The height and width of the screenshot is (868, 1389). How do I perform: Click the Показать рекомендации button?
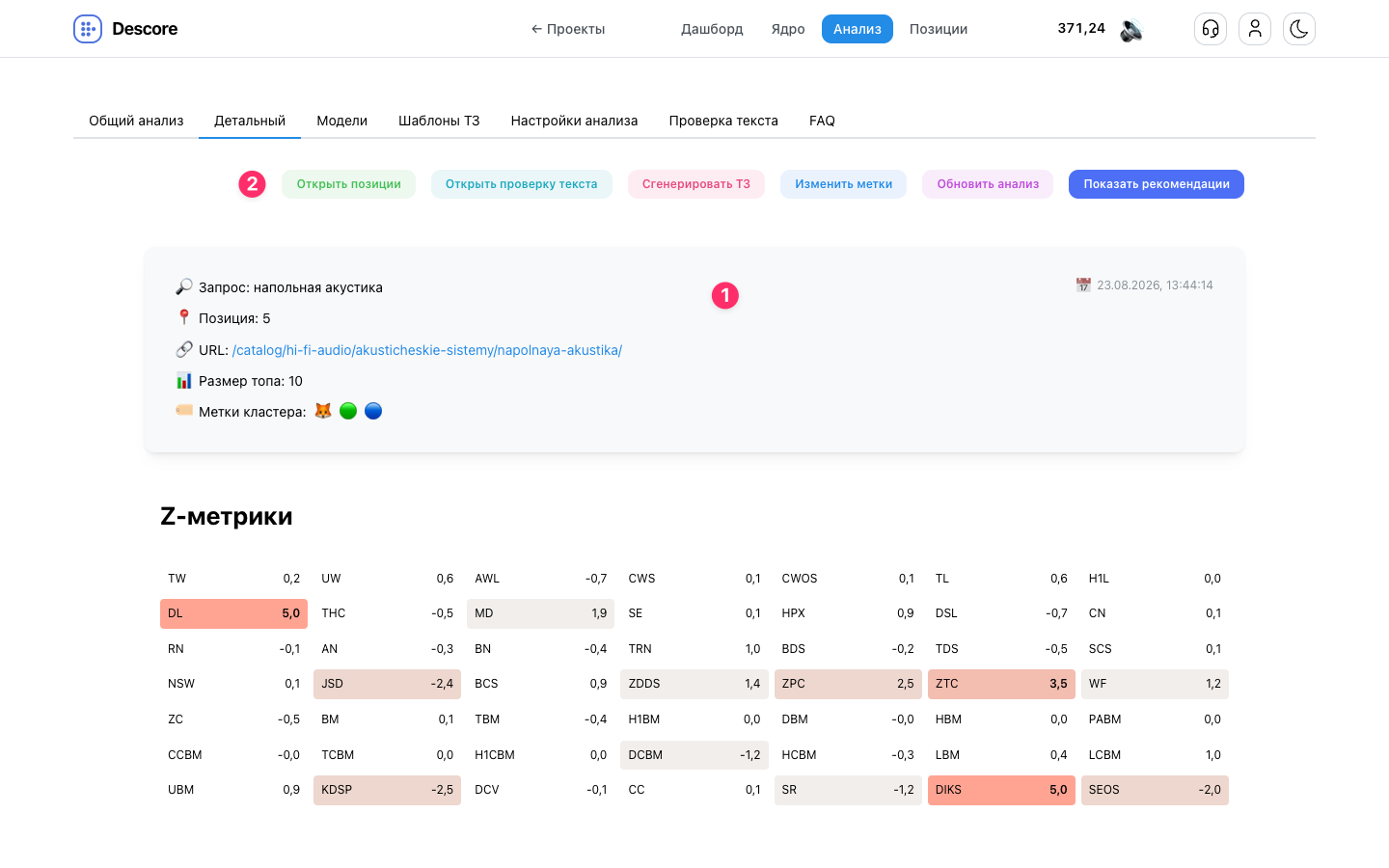point(1157,184)
